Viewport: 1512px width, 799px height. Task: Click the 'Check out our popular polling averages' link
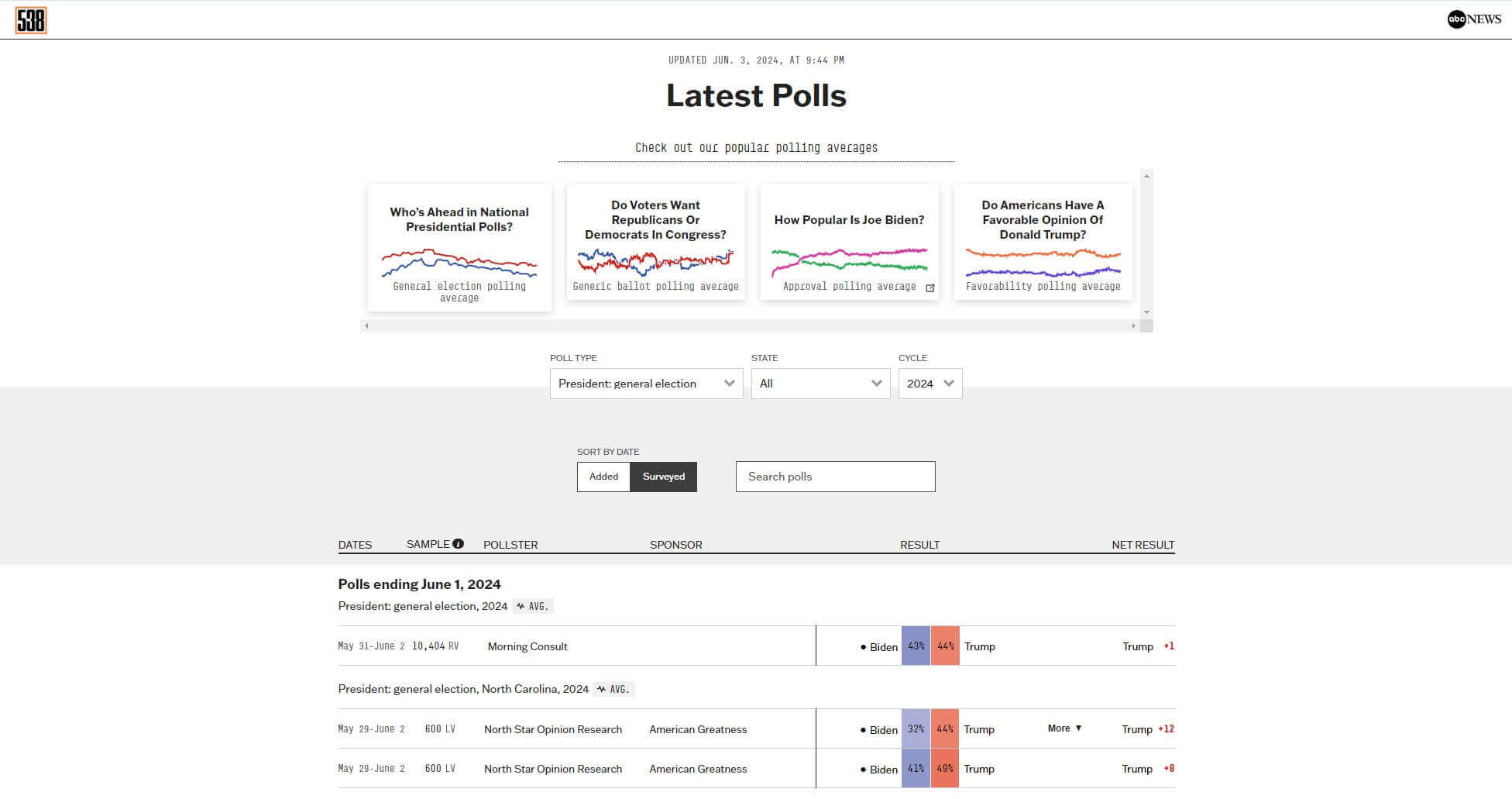point(755,147)
